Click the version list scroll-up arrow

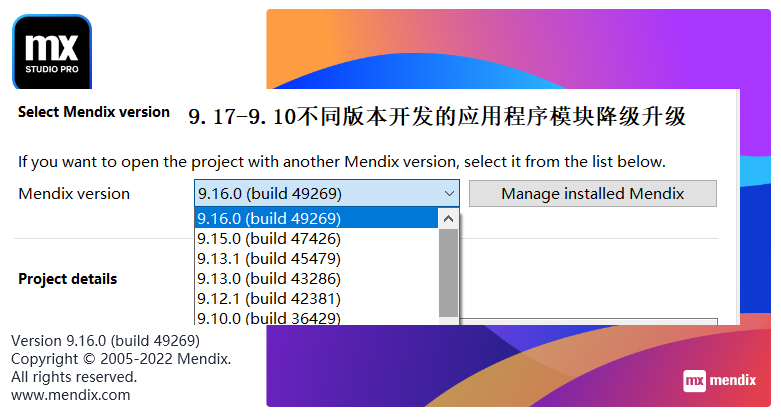pyautogui.click(x=448, y=218)
